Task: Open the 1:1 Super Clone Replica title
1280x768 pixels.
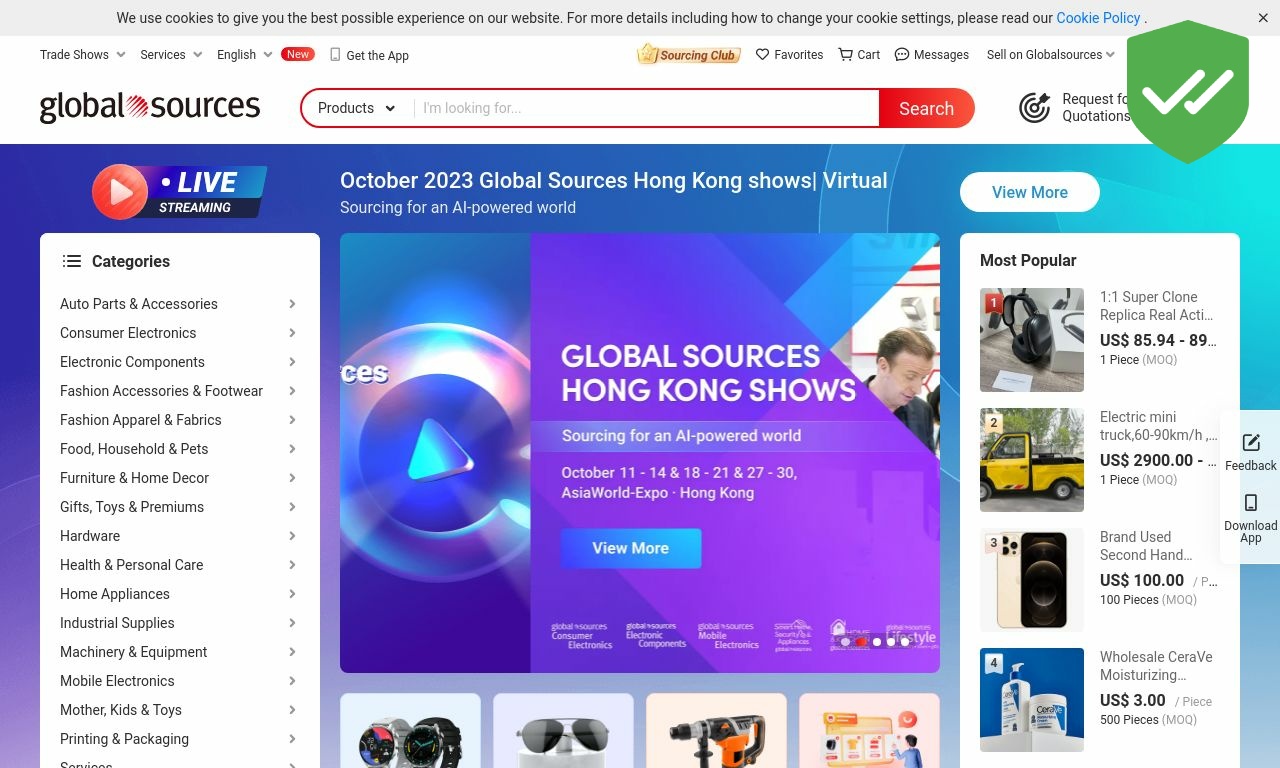Action: (1158, 306)
